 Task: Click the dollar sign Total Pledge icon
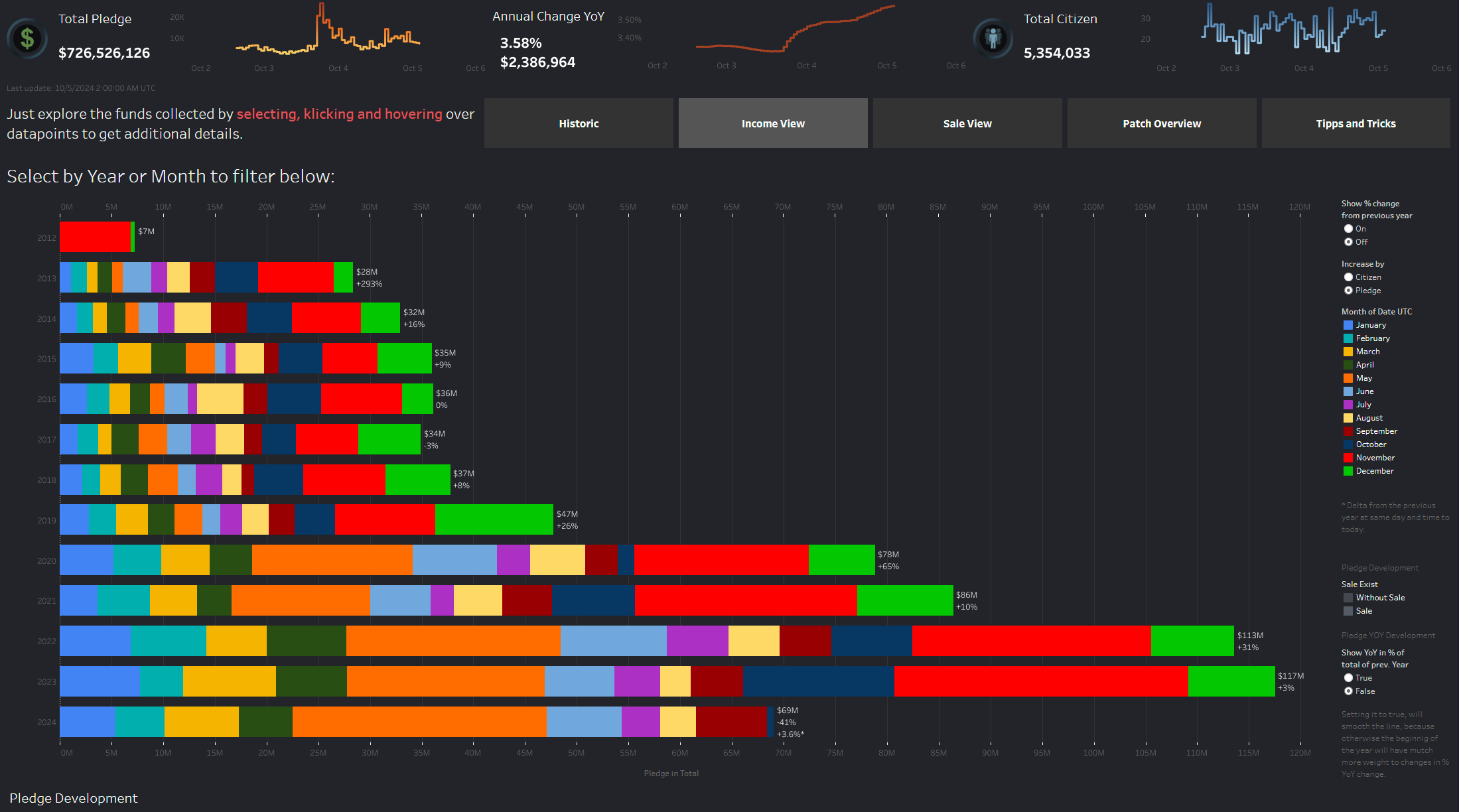(x=27, y=38)
